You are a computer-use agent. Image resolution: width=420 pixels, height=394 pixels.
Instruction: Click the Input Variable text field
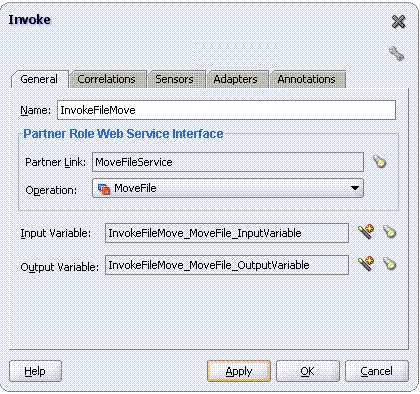tap(227, 233)
